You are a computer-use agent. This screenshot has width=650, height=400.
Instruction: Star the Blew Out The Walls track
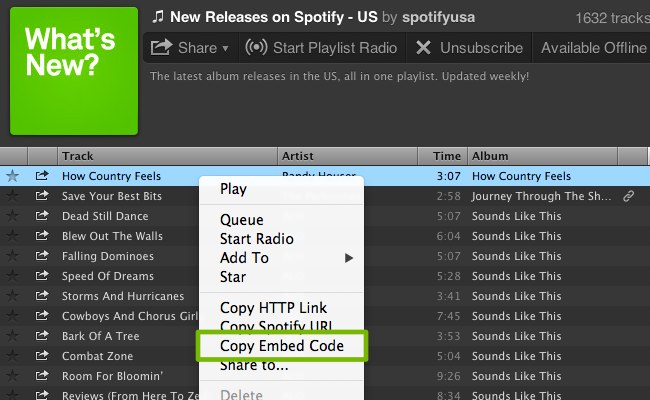(12, 236)
